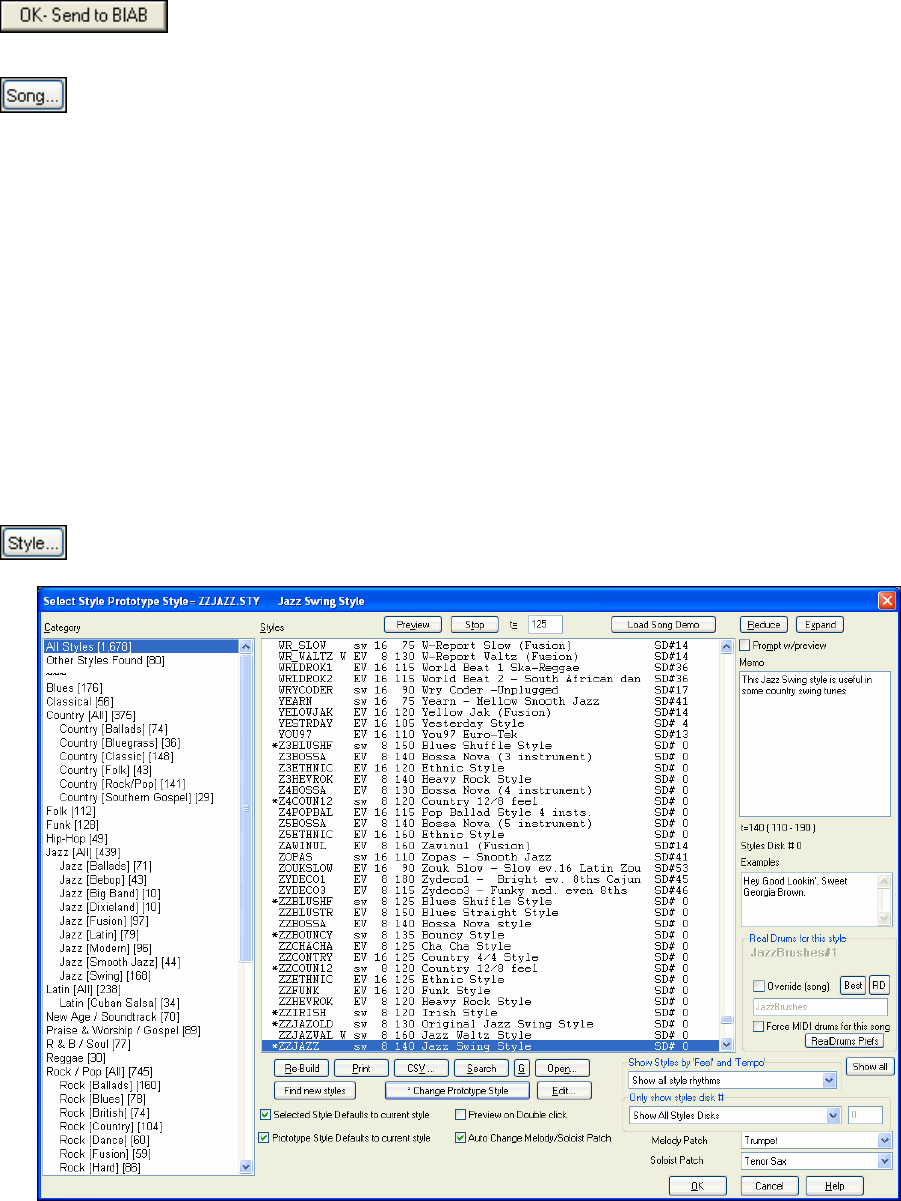Click Find new styles button
The image size is (901, 1201).
click(314, 1090)
